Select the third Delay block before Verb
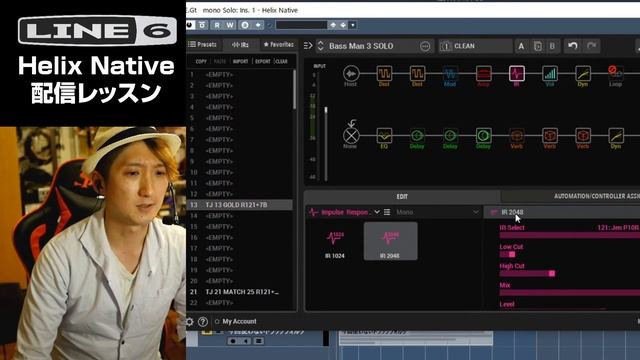This screenshot has width=640, height=360. click(483, 136)
